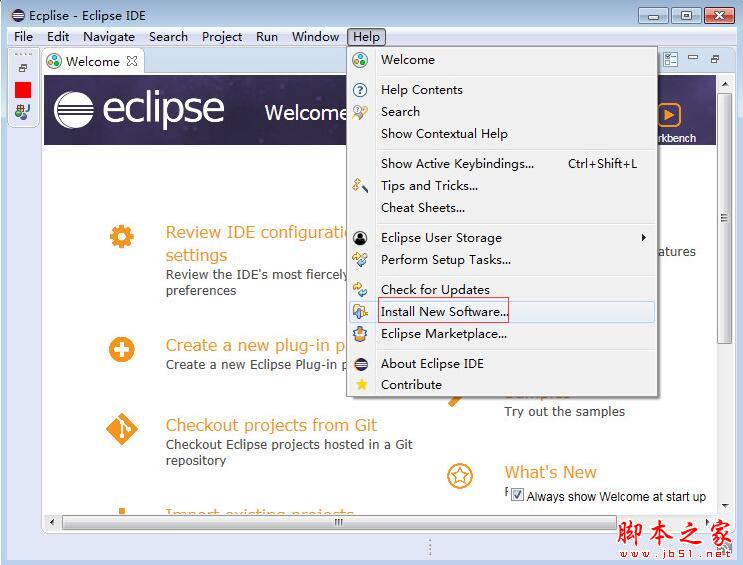
Task: Click the Check for Updates icon
Action: click(x=360, y=290)
